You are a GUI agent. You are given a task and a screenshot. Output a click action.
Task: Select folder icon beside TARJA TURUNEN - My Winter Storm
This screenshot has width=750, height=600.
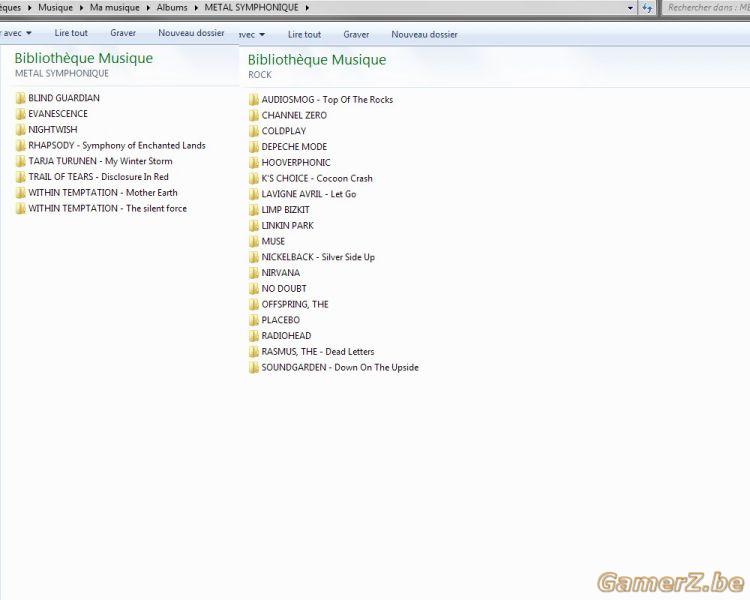coord(20,161)
